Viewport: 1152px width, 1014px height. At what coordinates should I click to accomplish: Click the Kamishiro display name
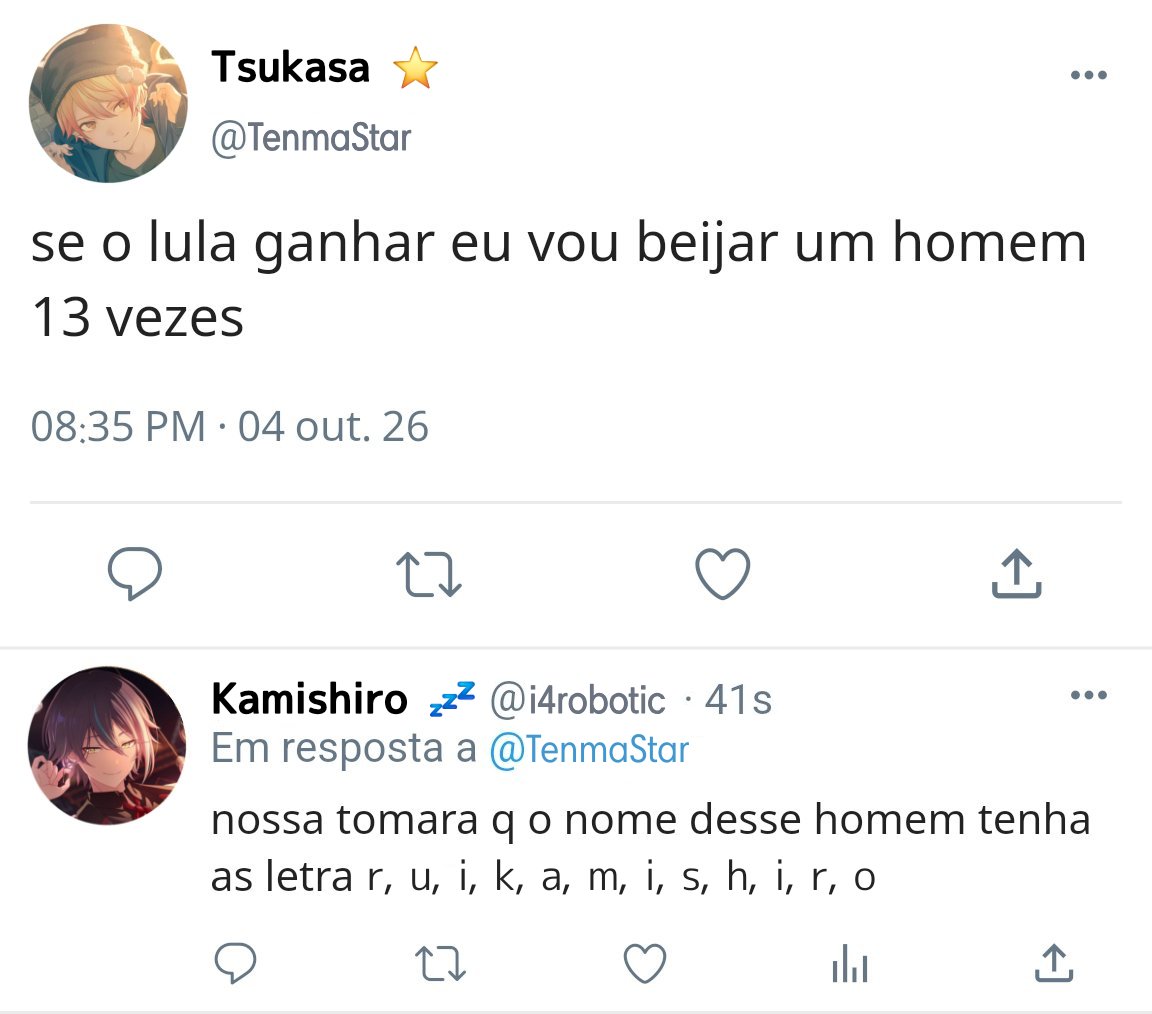pyautogui.click(x=309, y=698)
